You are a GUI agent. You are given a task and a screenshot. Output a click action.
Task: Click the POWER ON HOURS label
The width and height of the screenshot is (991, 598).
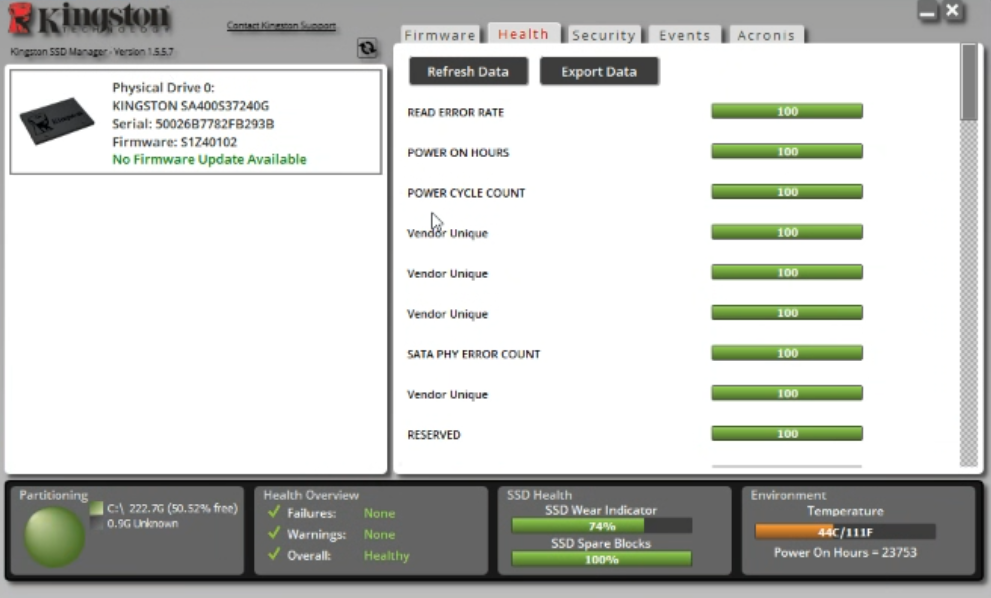click(458, 152)
